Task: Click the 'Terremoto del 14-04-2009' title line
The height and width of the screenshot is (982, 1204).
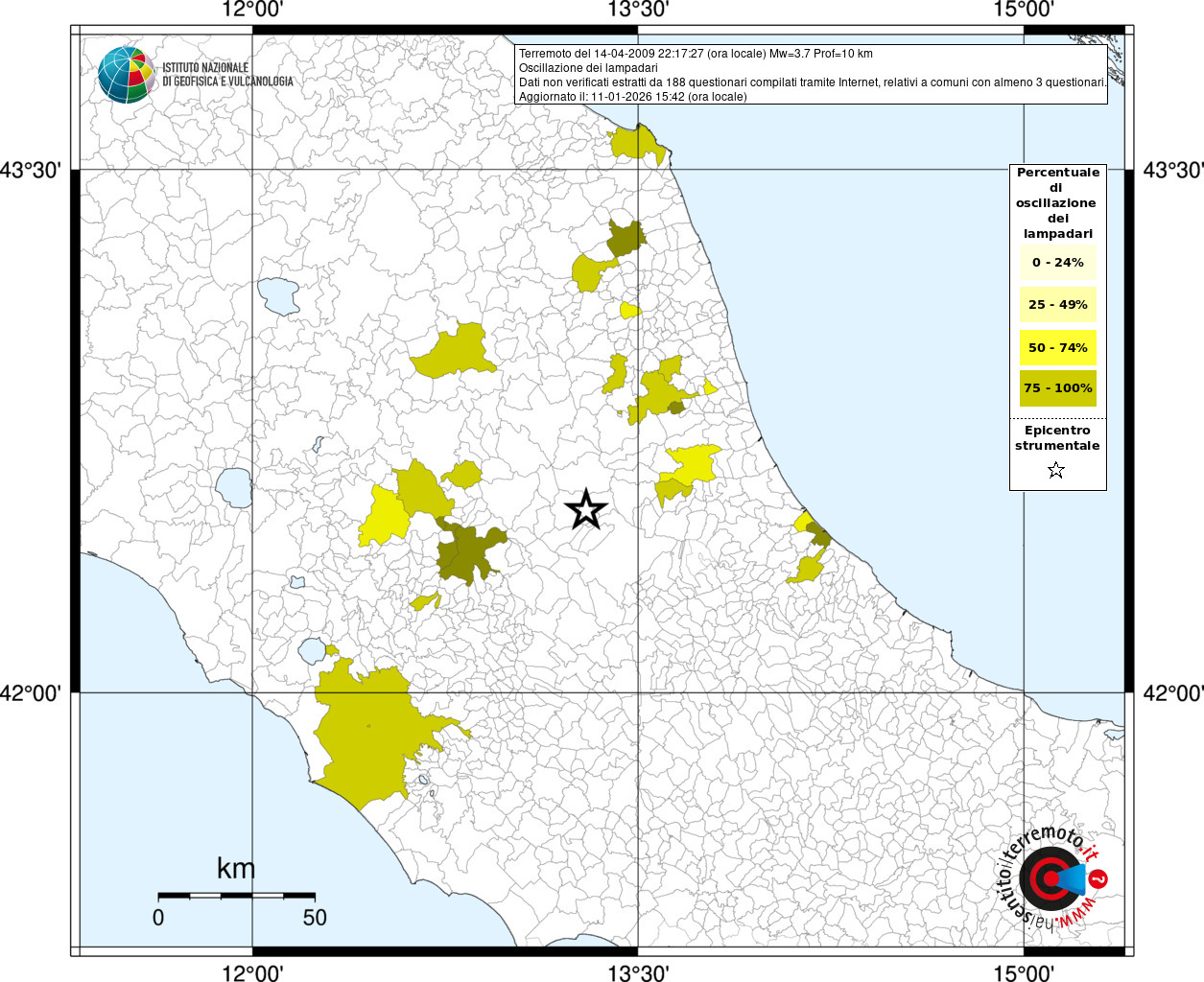Action: click(x=696, y=54)
